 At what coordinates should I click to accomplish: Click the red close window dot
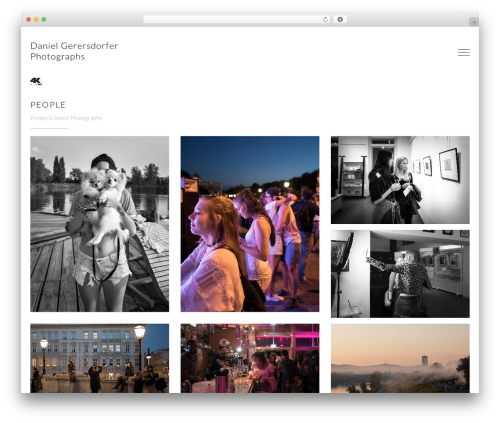pyautogui.click(x=29, y=20)
